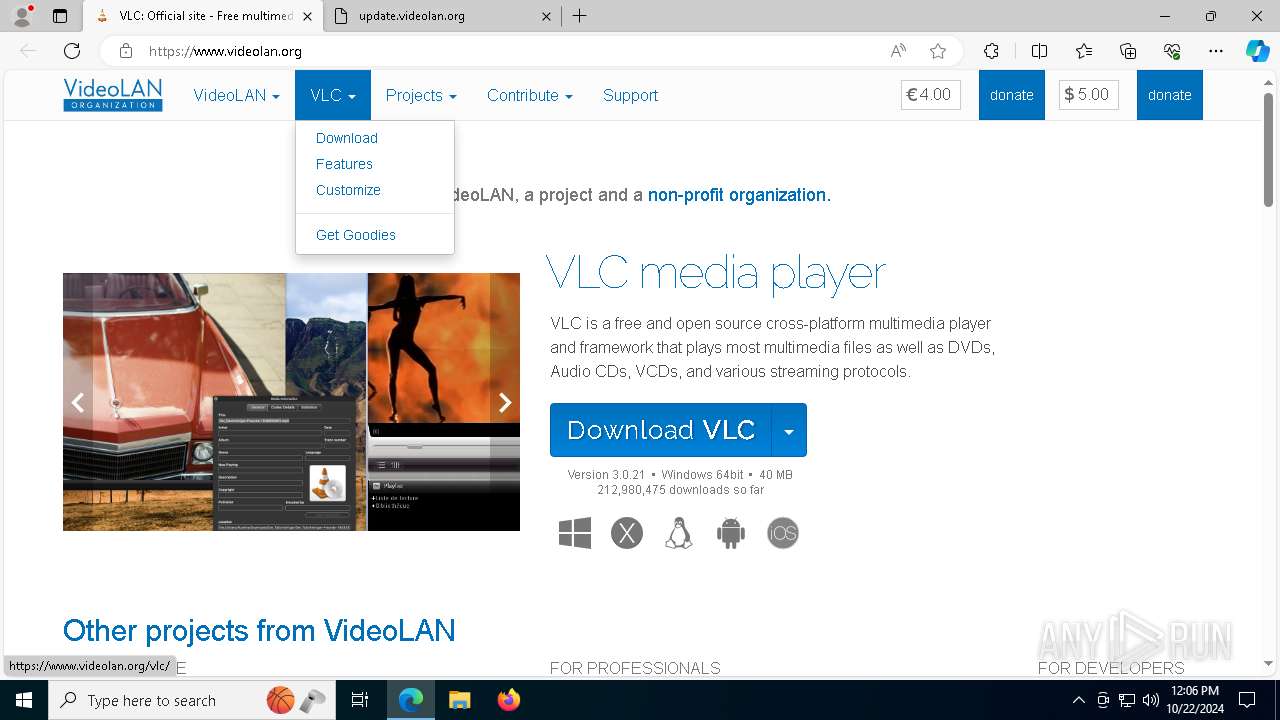Select Get Goodies in the VLC menu
The image size is (1280, 720).
(x=356, y=235)
